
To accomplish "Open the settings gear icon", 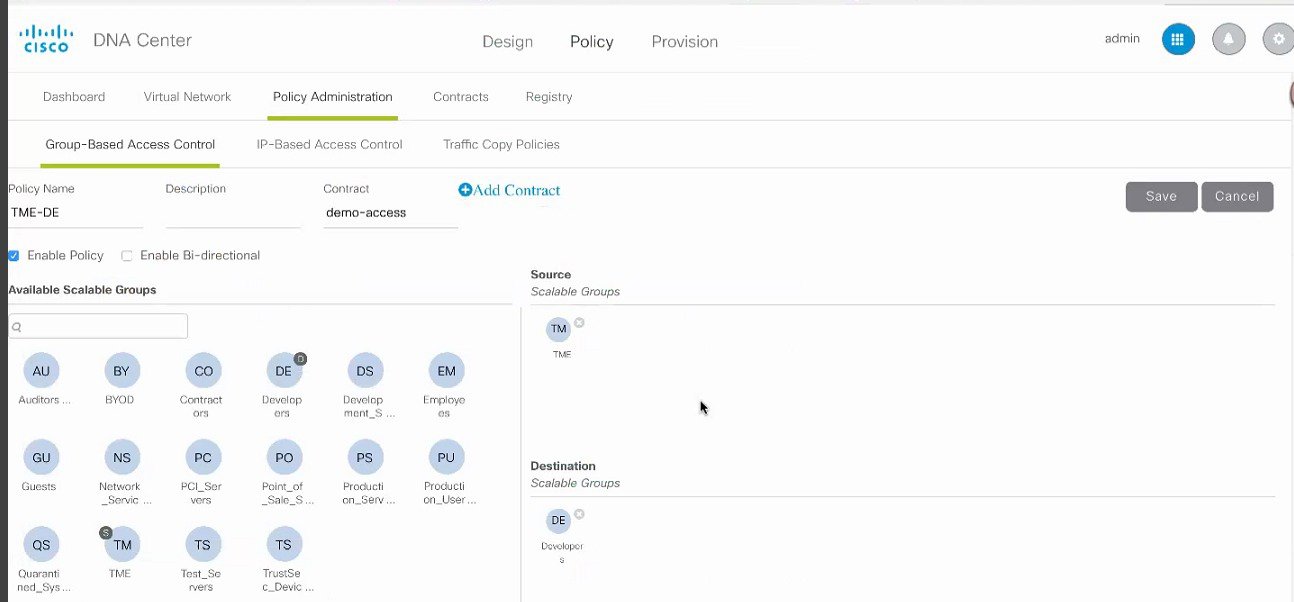I will 1278,38.
